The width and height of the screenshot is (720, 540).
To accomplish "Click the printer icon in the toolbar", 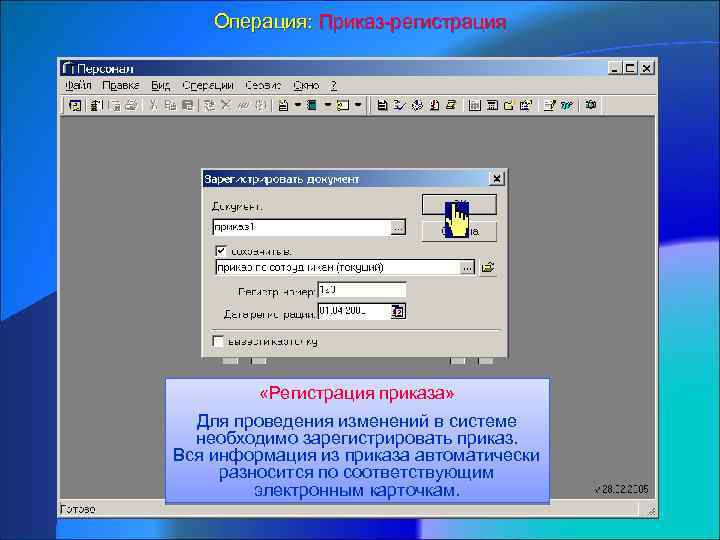I will point(132,105).
